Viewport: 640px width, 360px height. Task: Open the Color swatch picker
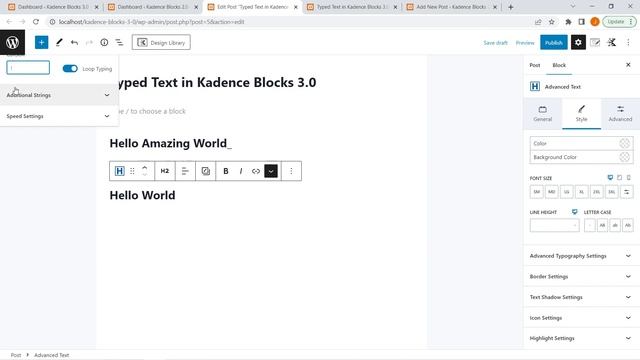click(x=624, y=143)
